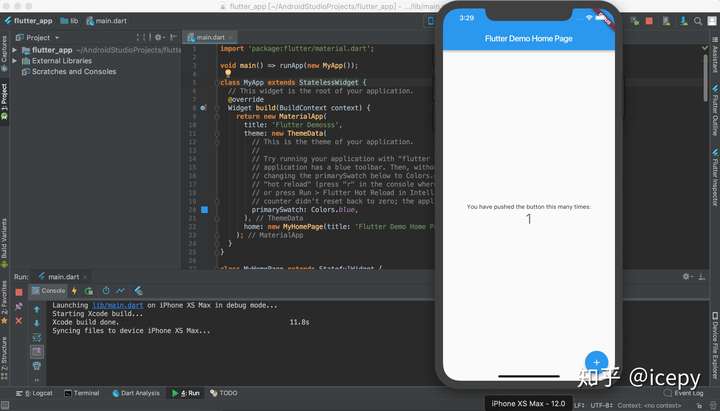Open the AVD Manager icon in the top toolbar
Image resolution: width=720 pixels, height=411 pixels.
click(666, 21)
